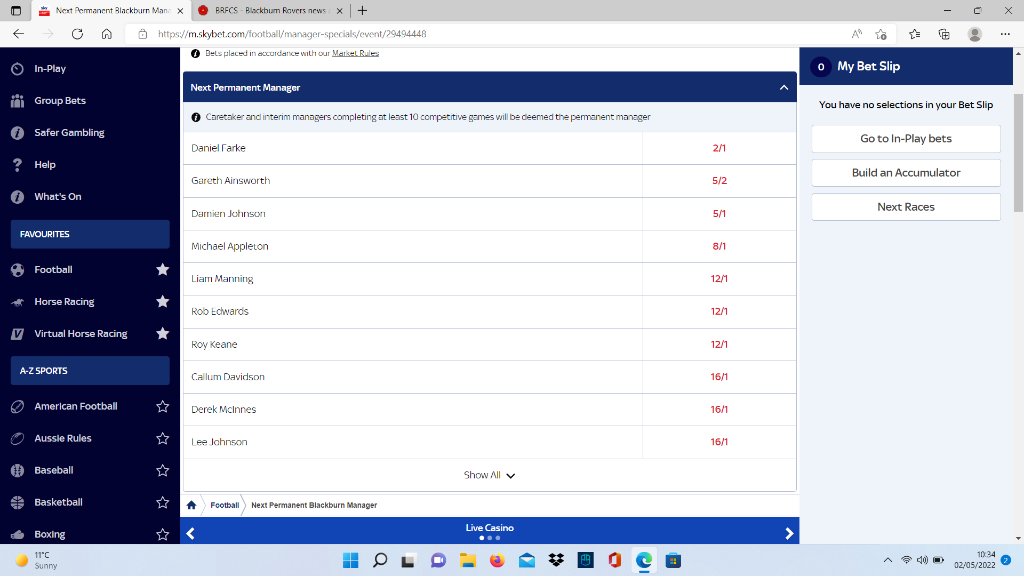
Task: Collapse the Next Permanent Manager section
Action: click(784, 88)
